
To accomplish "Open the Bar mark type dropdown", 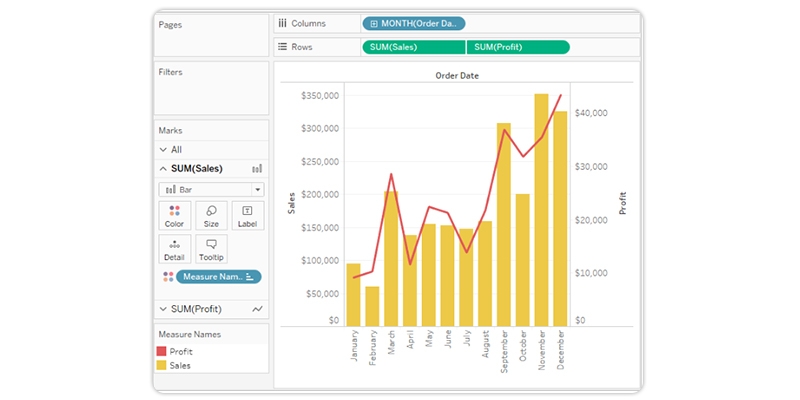I will click(211, 189).
